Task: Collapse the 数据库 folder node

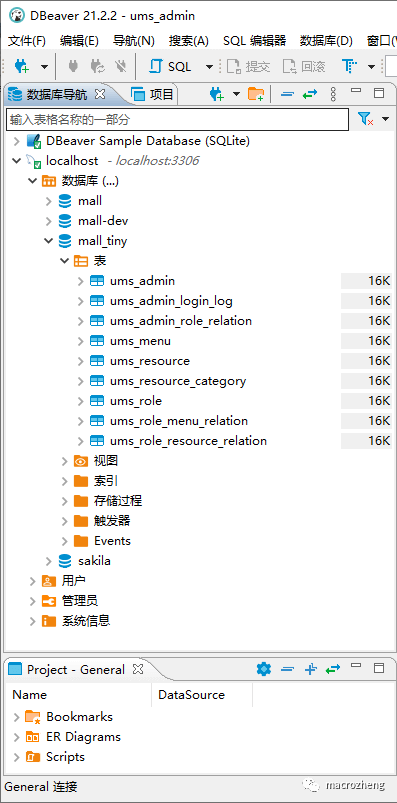Action: pyautogui.click(x=32, y=181)
